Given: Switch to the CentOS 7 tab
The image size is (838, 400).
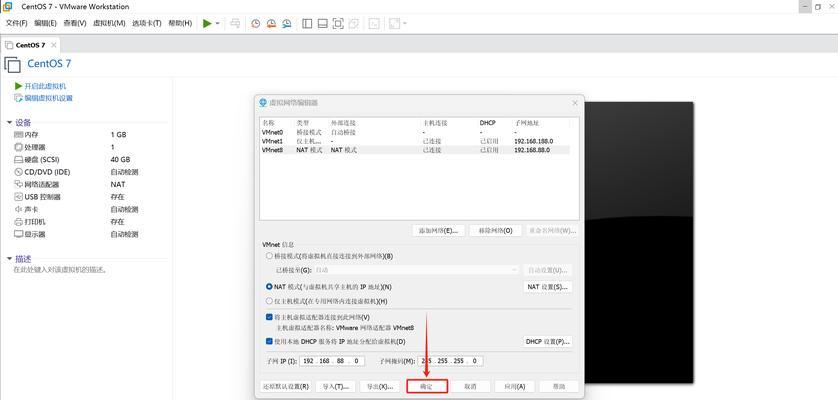Looking at the screenshot, I should [x=30, y=45].
